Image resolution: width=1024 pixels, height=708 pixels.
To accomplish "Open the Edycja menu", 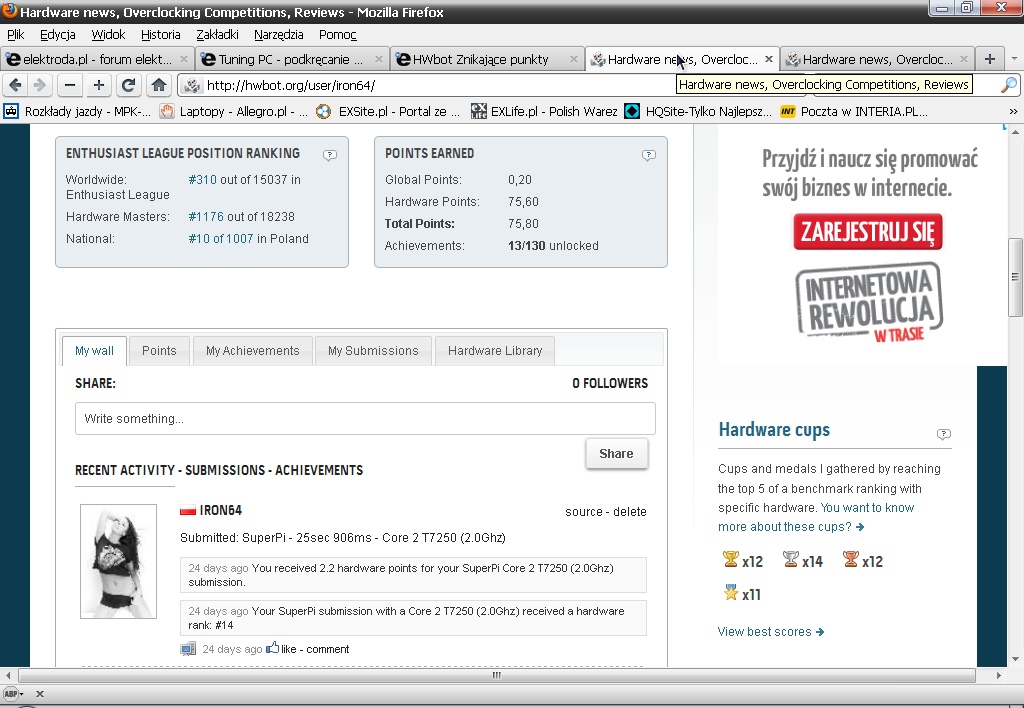I will click(x=57, y=35).
